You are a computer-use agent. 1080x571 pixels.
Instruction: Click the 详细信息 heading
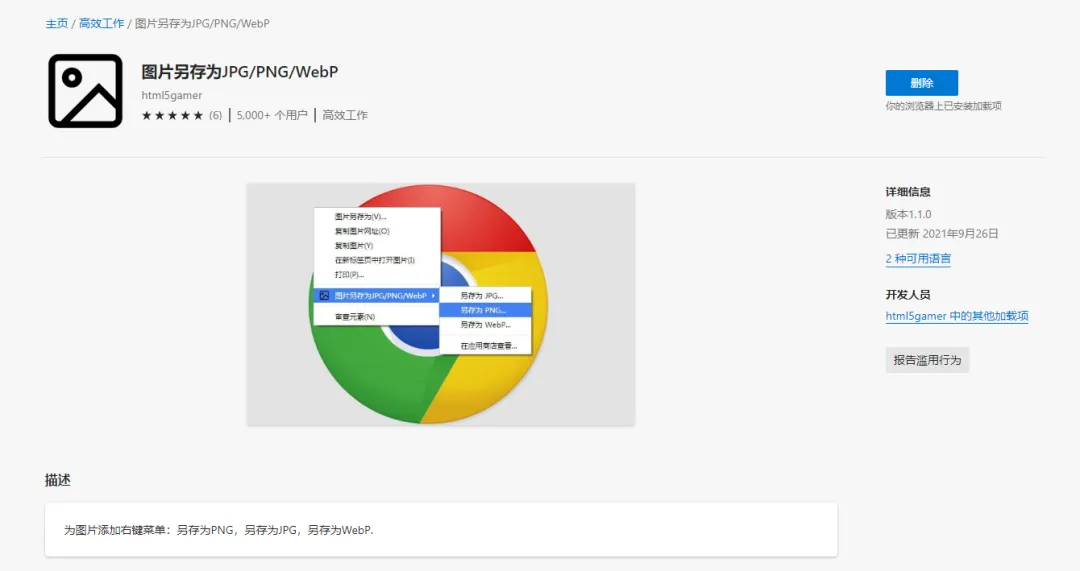pyautogui.click(x=908, y=191)
